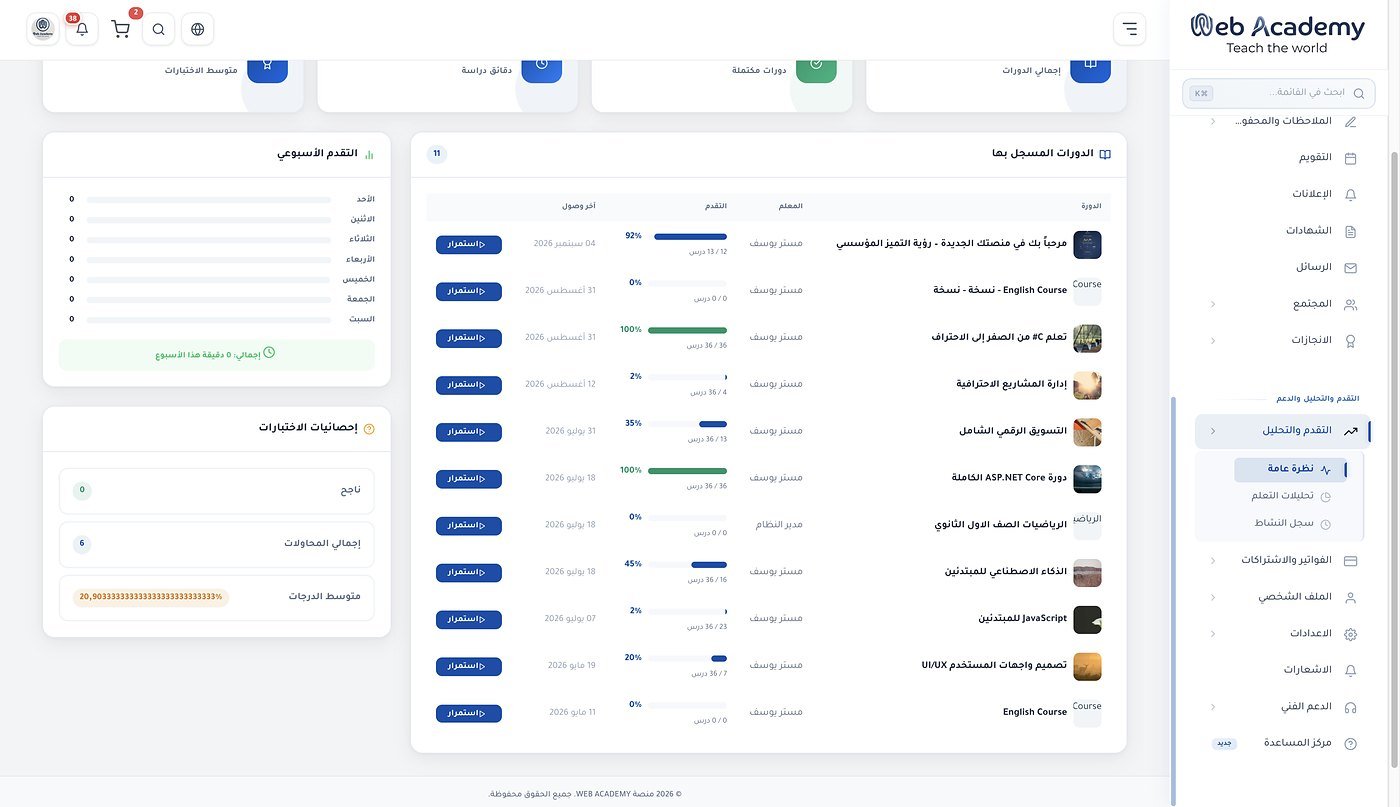
Task: Collapse the التقدم والتحليل menu chevron
Action: coord(1213,431)
